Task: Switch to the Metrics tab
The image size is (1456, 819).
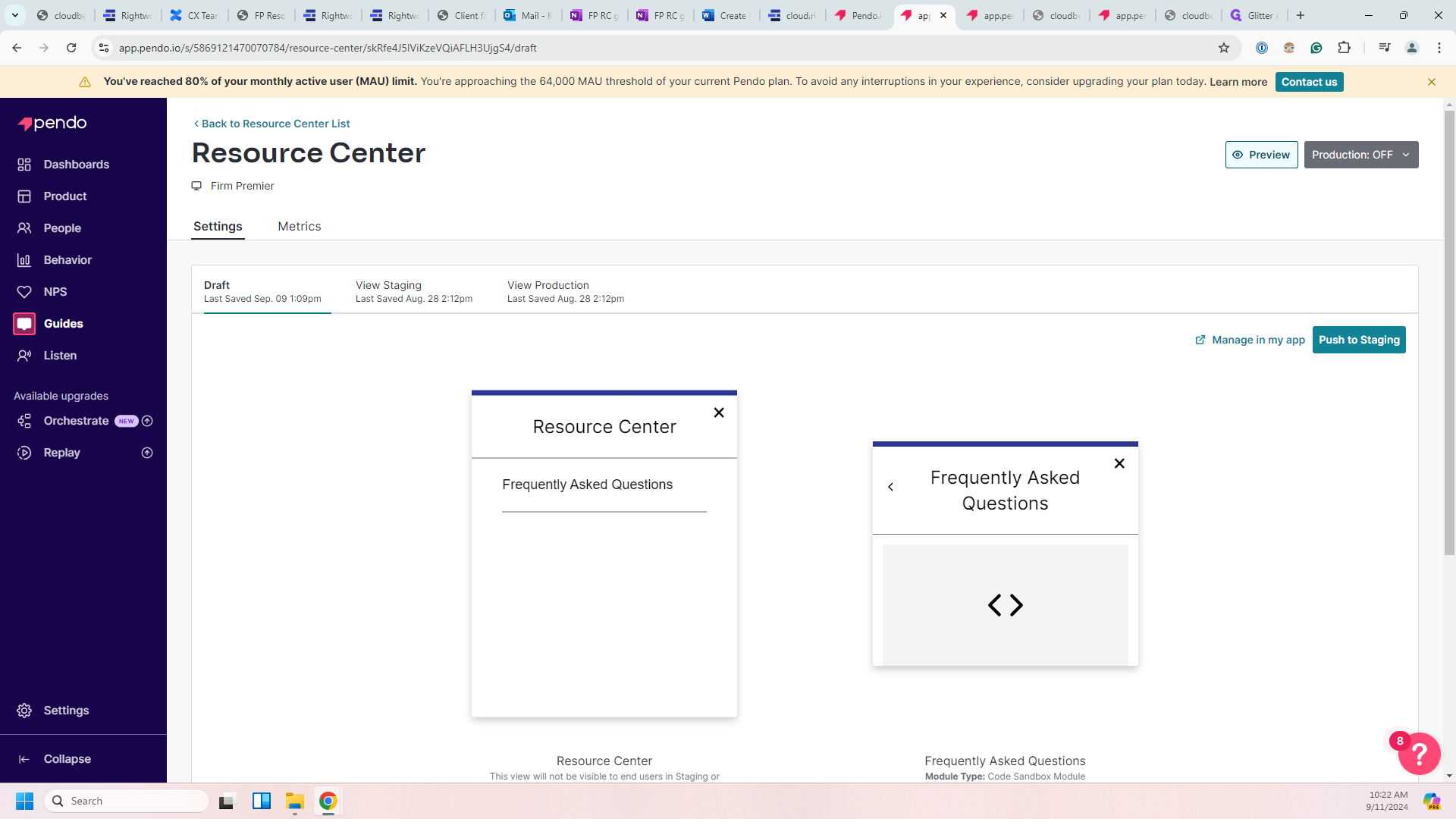Action: pos(299,227)
